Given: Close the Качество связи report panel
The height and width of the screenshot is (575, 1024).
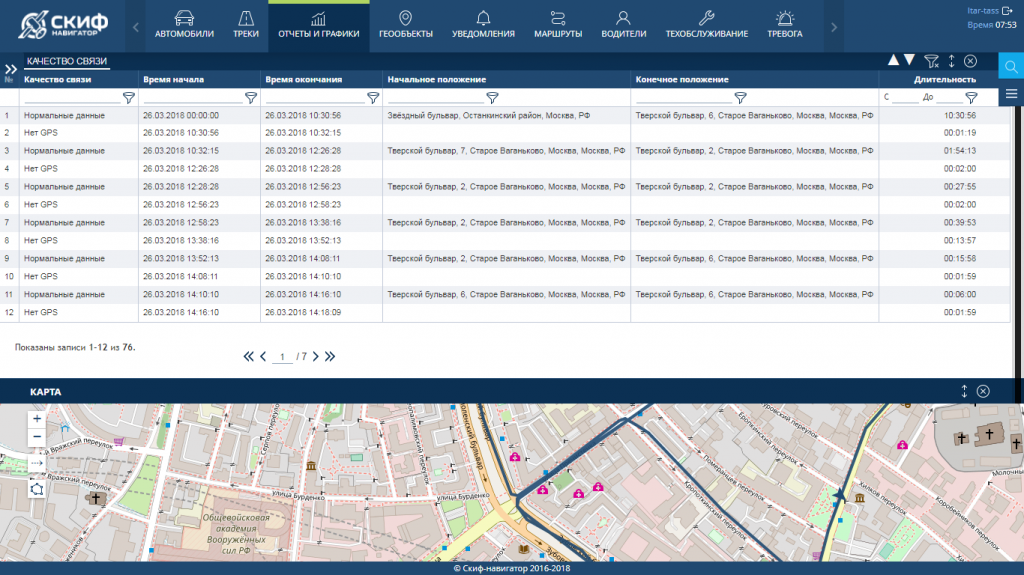Looking at the screenshot, I should pos(970,61).
